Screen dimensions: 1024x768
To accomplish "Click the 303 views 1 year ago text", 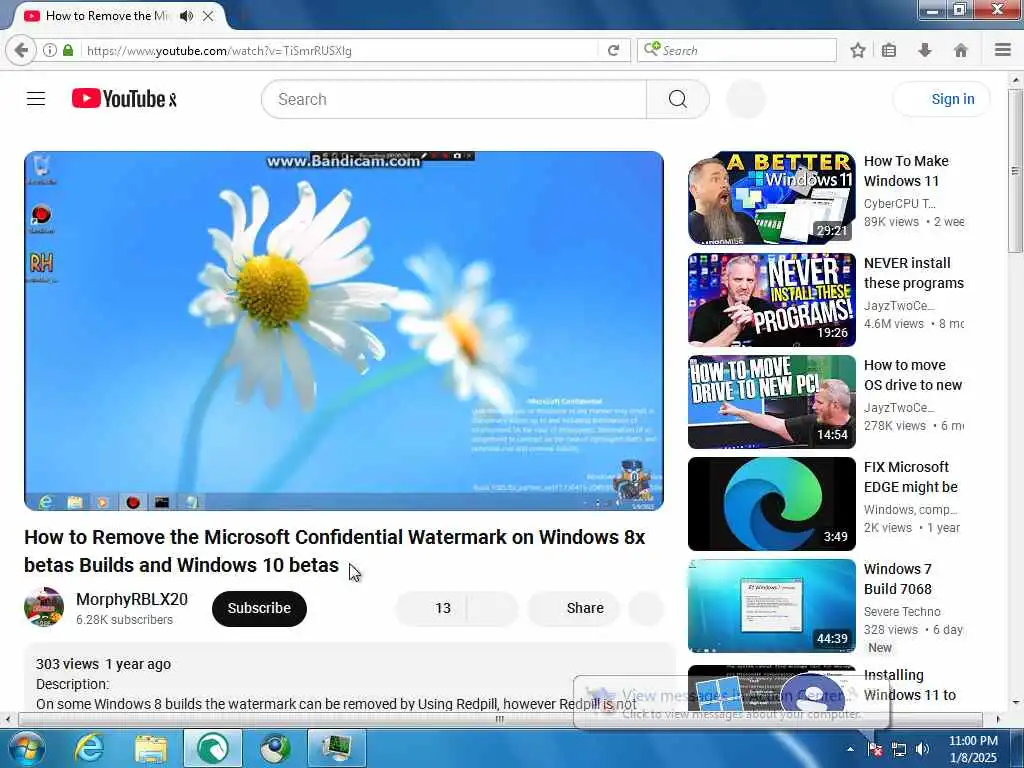I will [x=103, y=664].
